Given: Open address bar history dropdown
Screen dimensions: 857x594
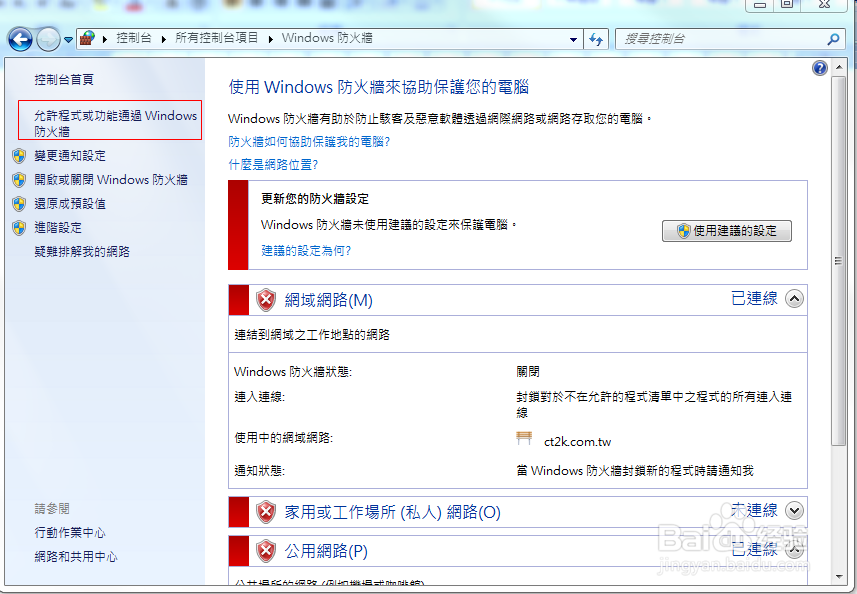Looking at the screenshot, I should pos(573,39).
